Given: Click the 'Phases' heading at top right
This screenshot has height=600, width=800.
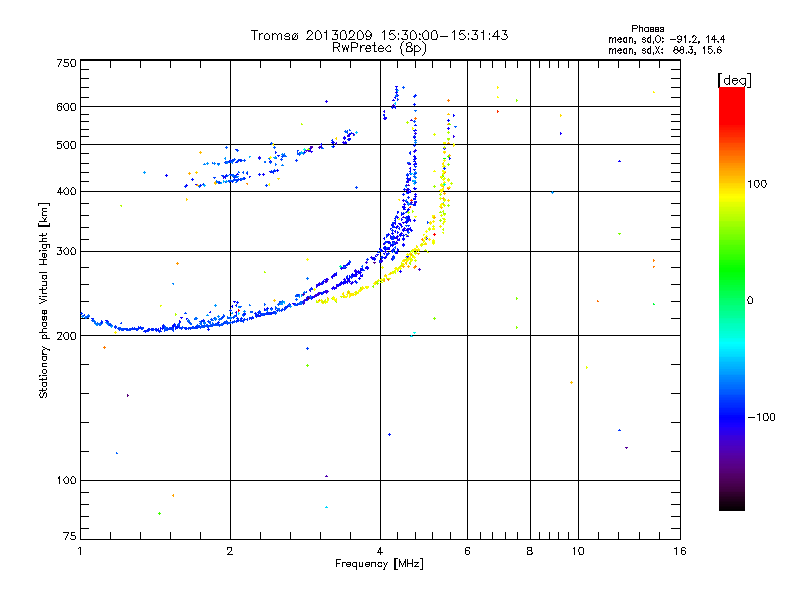Looking at the screenshot, I should (647, 29).
